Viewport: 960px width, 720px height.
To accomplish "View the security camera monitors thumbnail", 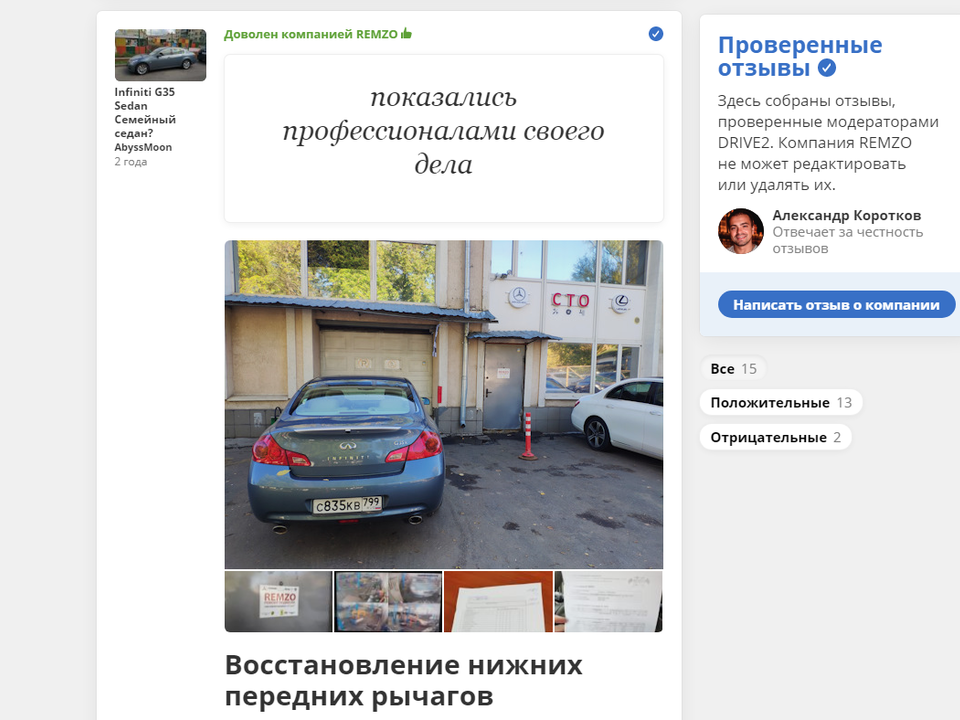I will click(388, 601).
